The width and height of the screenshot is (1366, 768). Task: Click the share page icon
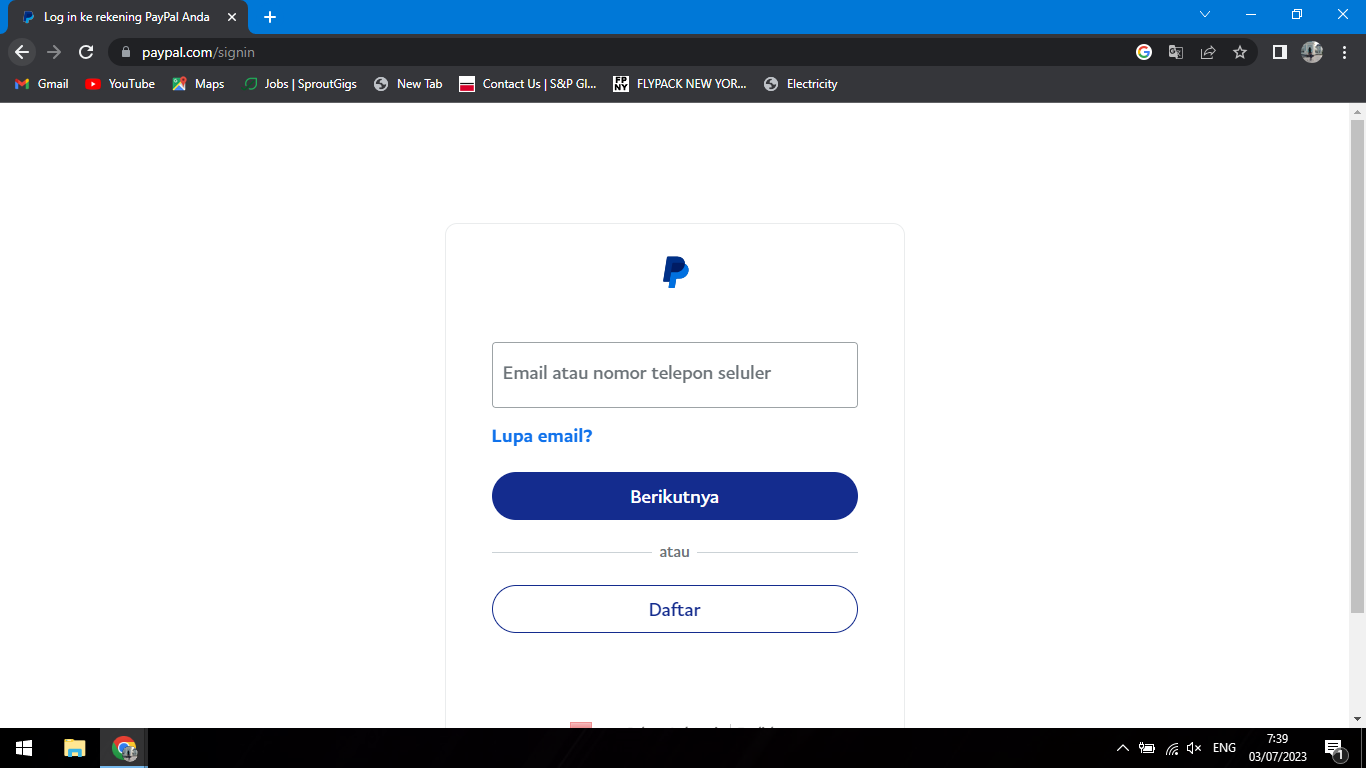click(x=1208, y=52)
